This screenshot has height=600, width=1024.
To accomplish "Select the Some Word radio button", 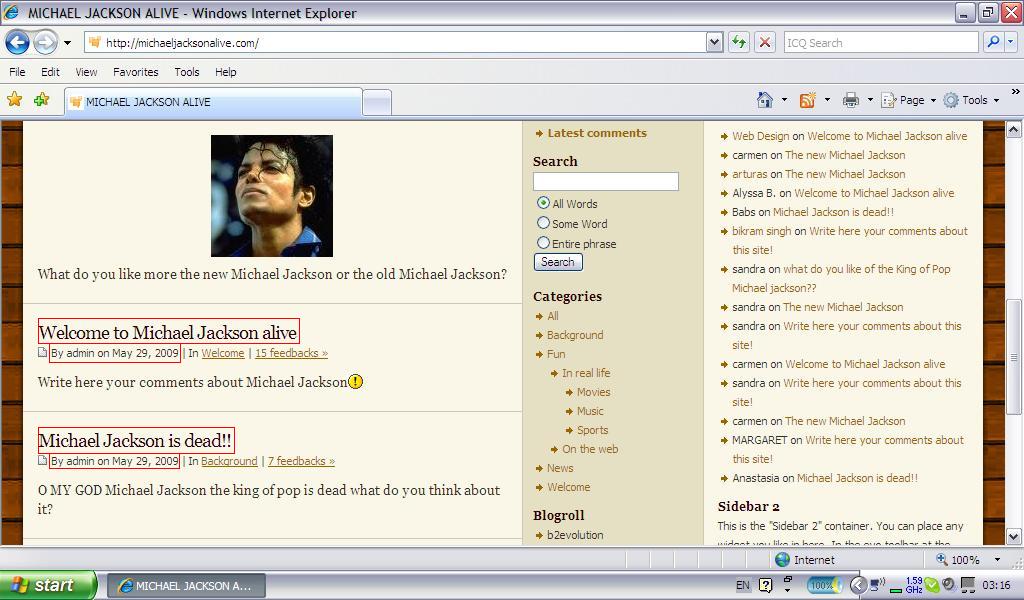I will point(543,223).
